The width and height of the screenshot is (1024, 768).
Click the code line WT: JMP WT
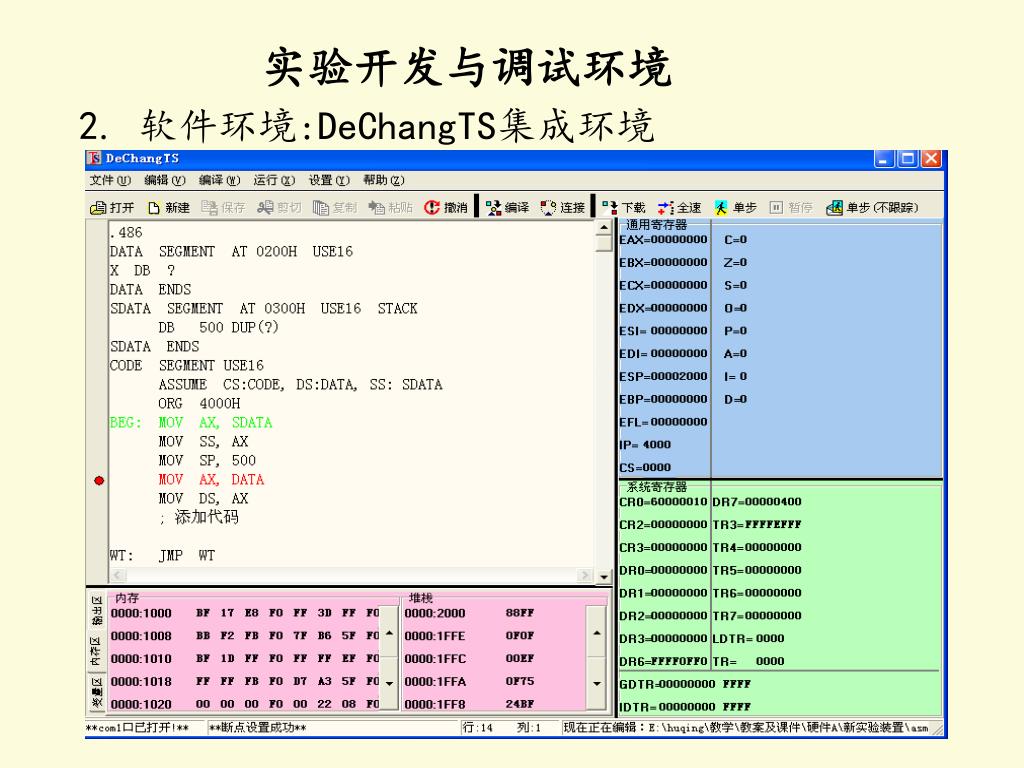pos(162,556)
